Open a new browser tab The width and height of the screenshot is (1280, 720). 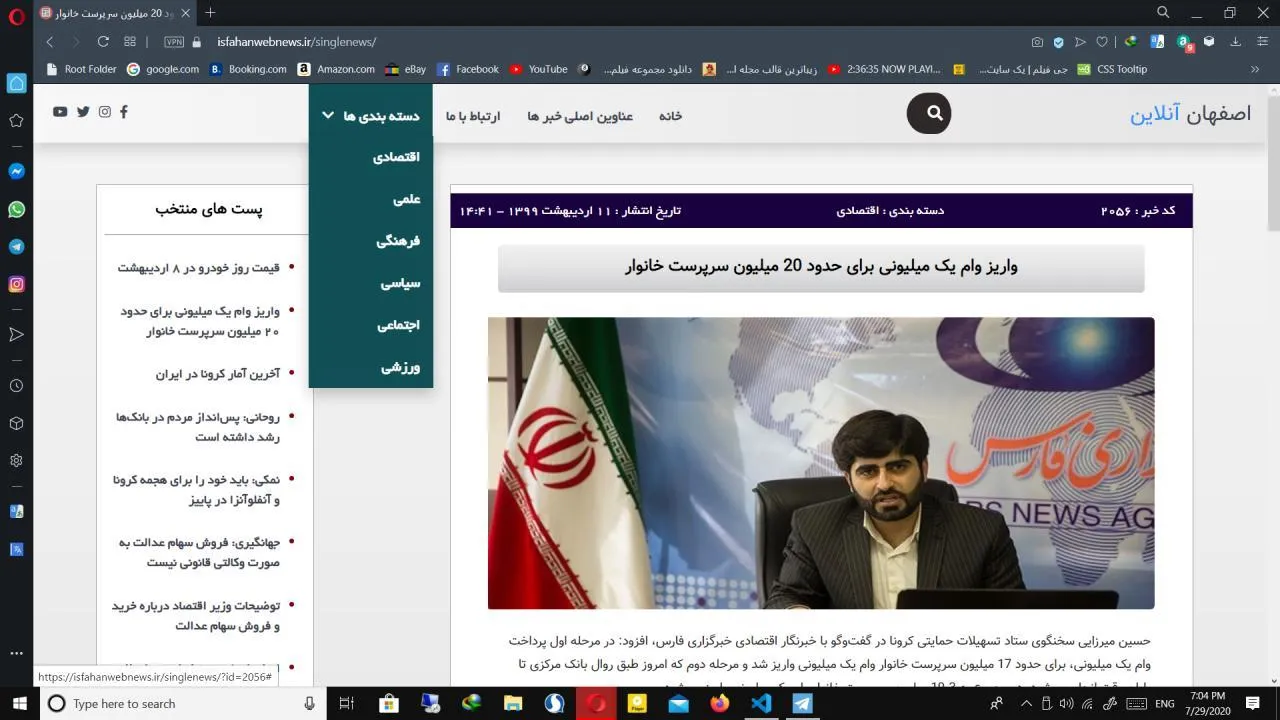tap(210, 13)
